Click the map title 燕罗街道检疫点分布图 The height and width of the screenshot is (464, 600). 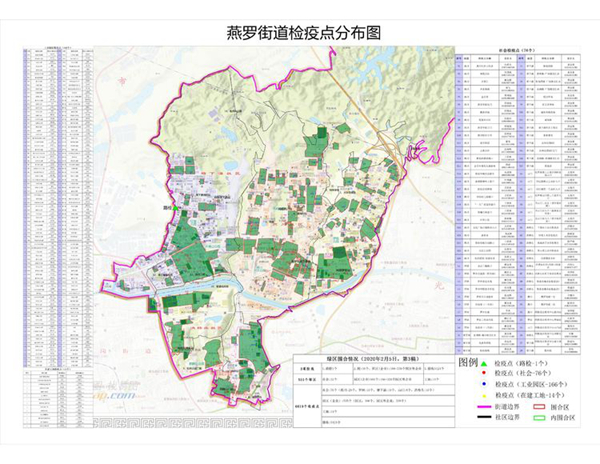(304, 33)
